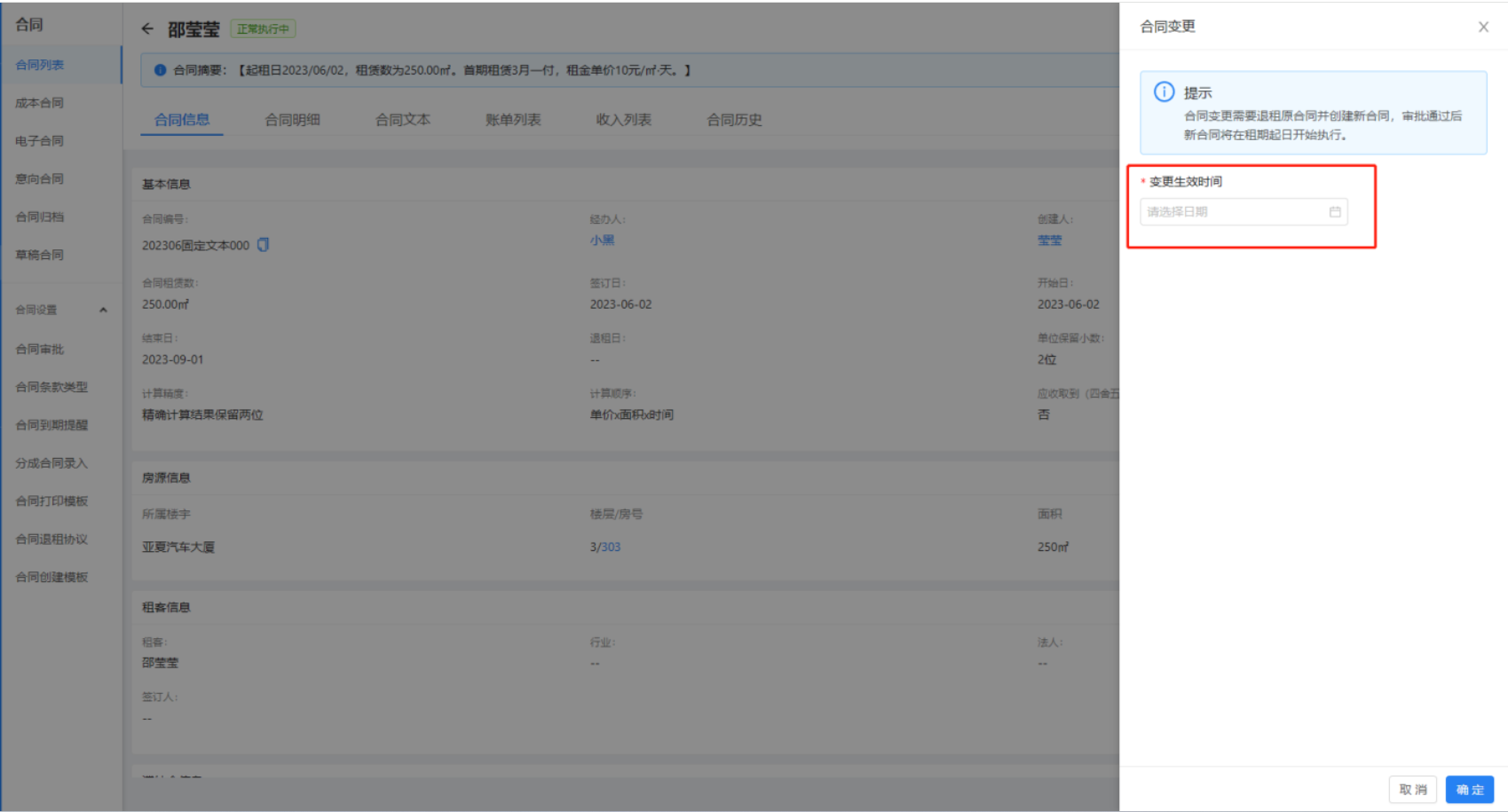
Task: Copy contract number 202306固定文本000
Action: pyautogui.click(x=263, y=245)
